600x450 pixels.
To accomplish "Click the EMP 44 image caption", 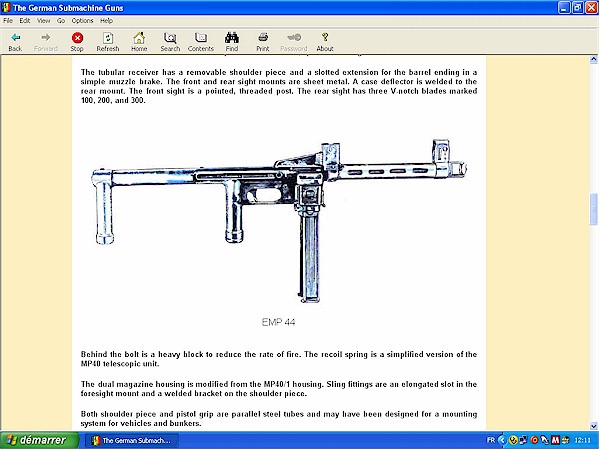I will tap(278, 322).
